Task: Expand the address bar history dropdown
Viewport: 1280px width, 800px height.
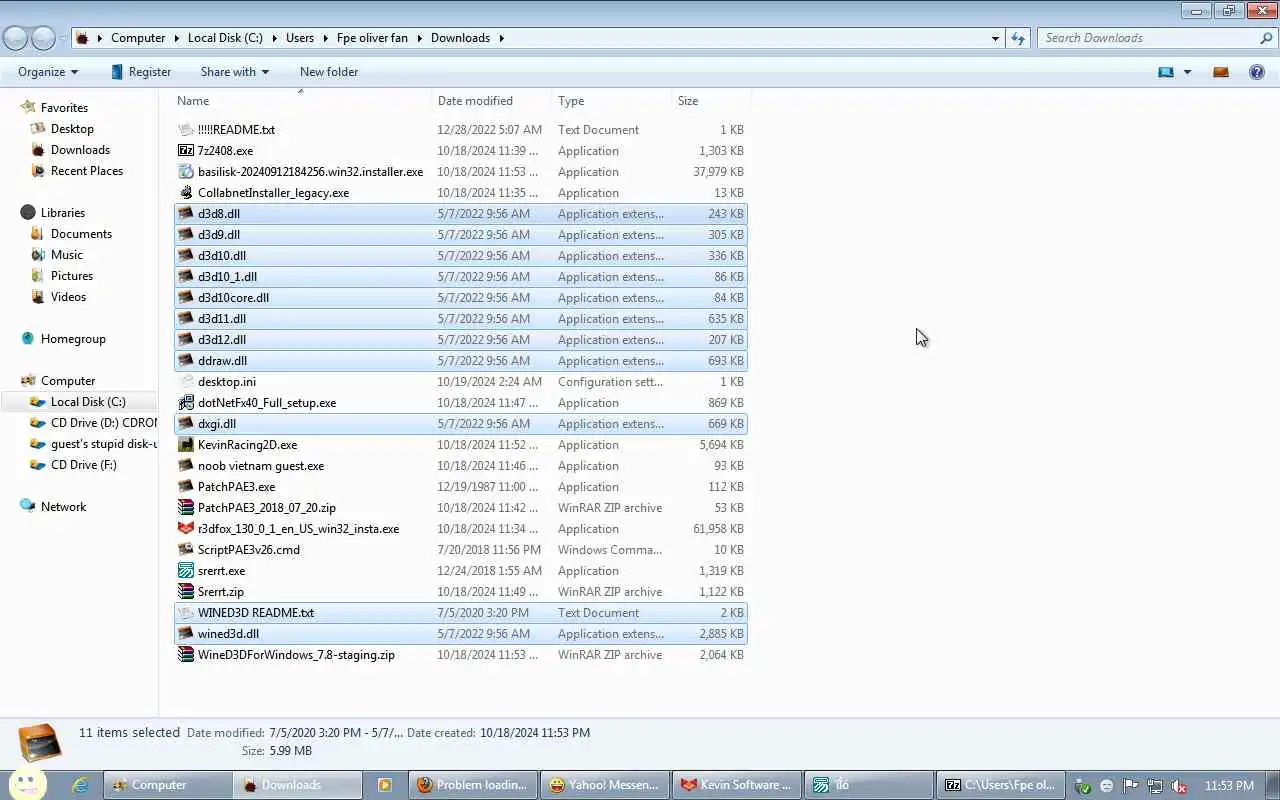Action: click(995, 38)
